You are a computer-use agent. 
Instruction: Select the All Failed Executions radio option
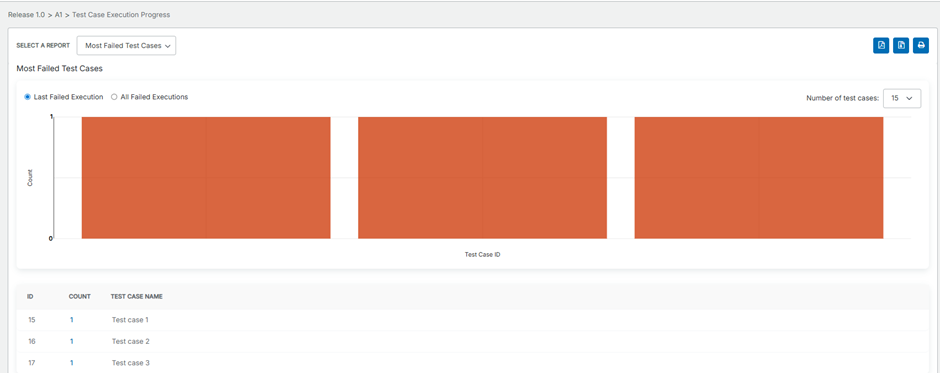coord(114,97)
